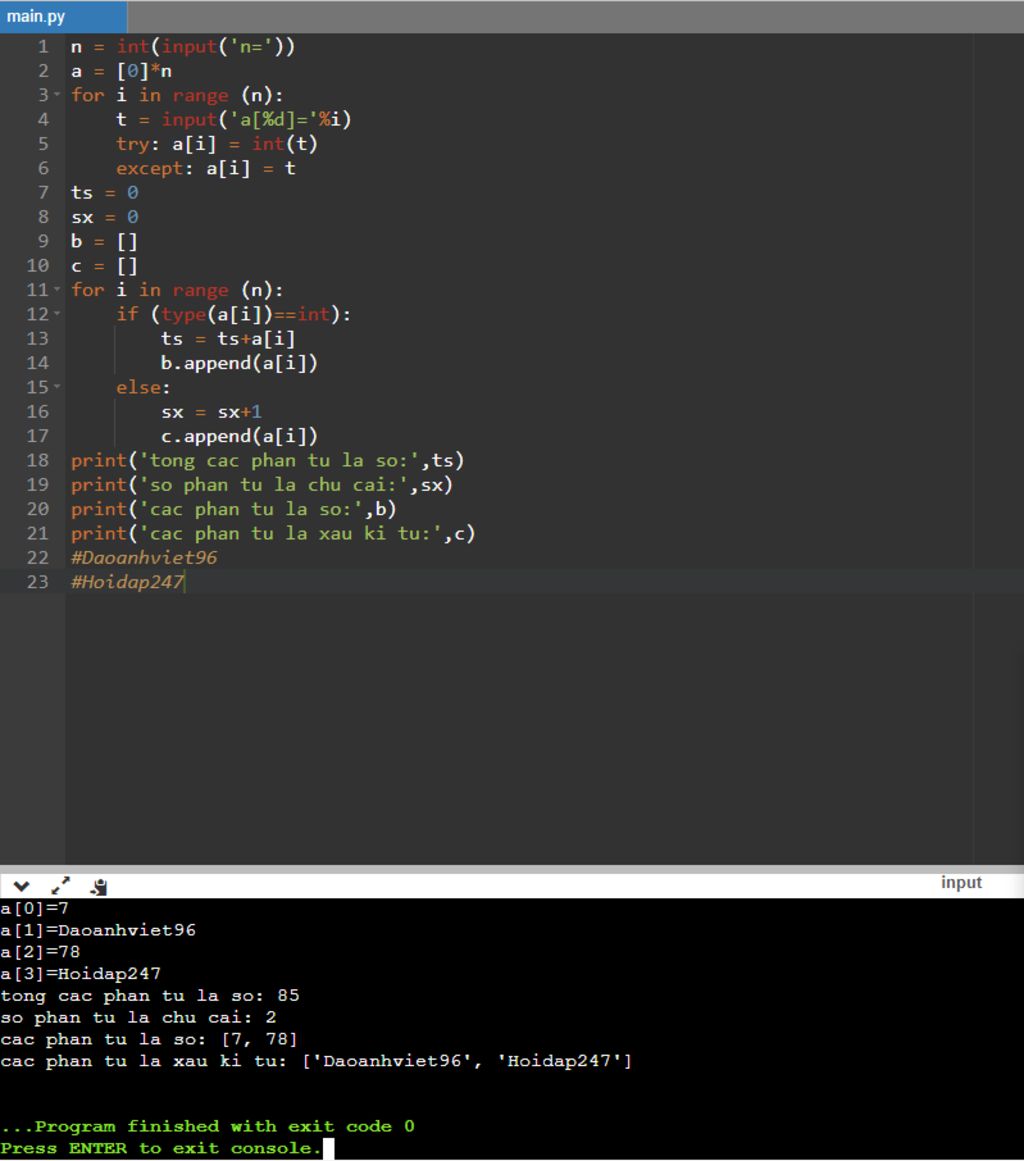Click the '#Daoanhviet96' comment line

144,558
